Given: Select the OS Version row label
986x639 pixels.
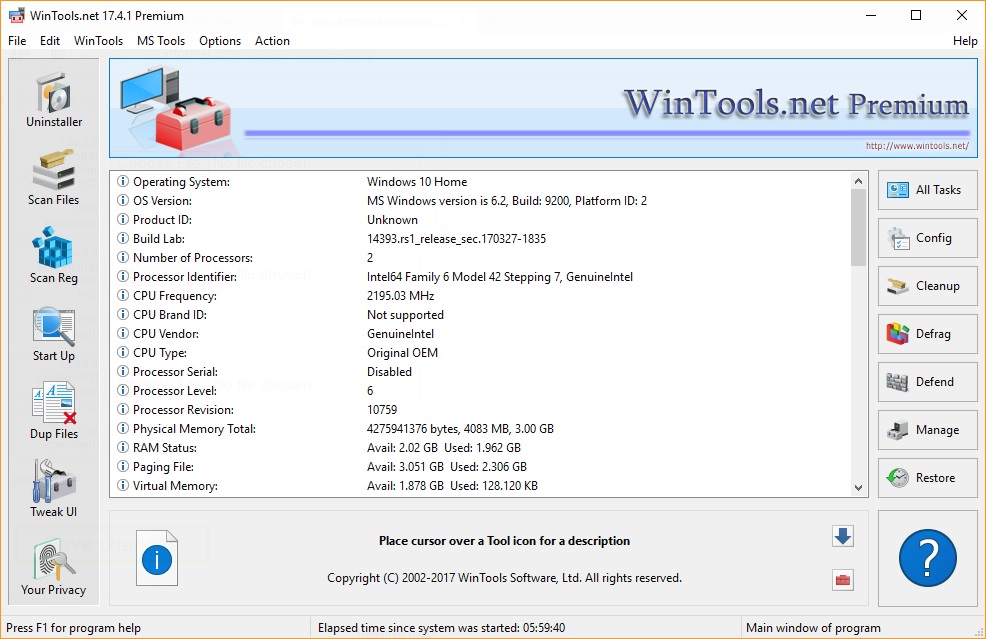Looking at the screenshot, I should click(x=162, y=201).
